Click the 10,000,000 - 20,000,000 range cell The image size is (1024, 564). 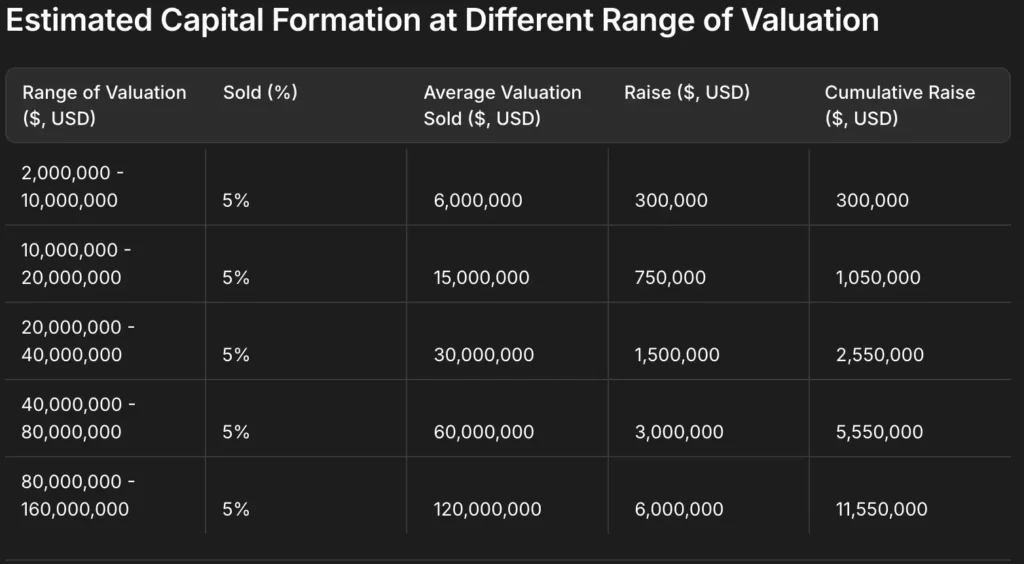tap(76, 264)
